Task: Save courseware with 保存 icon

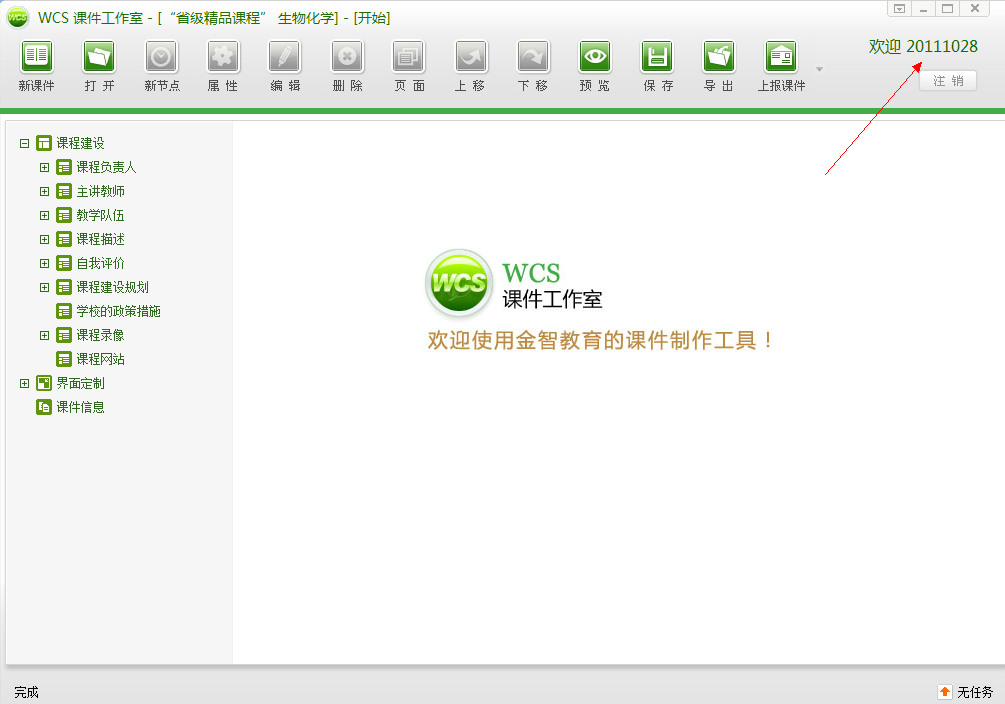Action: click(x=657, y=57)
